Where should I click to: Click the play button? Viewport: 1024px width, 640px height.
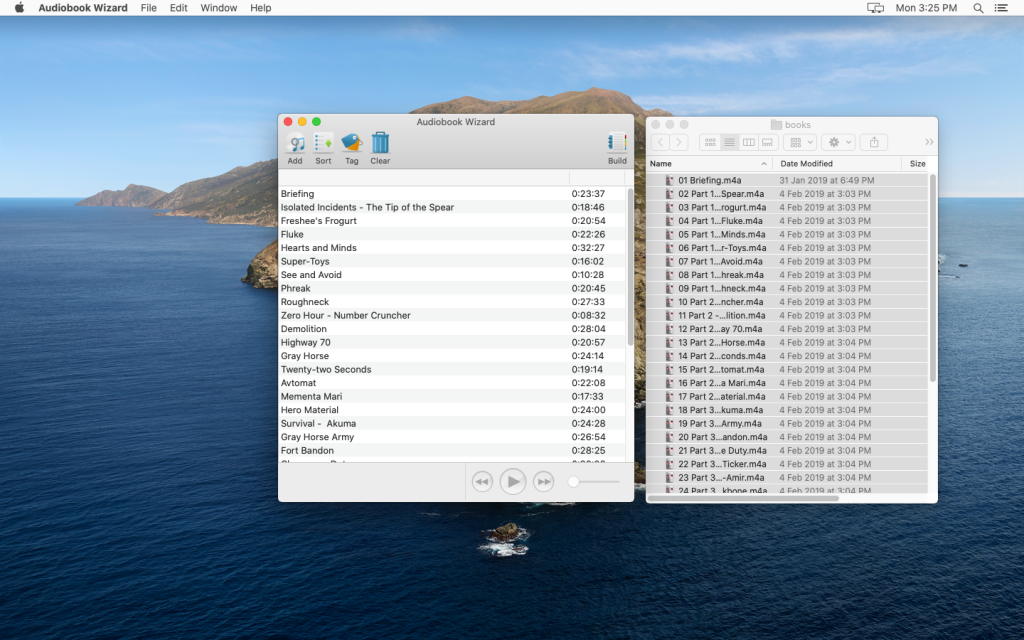click(x=513, y=482)
